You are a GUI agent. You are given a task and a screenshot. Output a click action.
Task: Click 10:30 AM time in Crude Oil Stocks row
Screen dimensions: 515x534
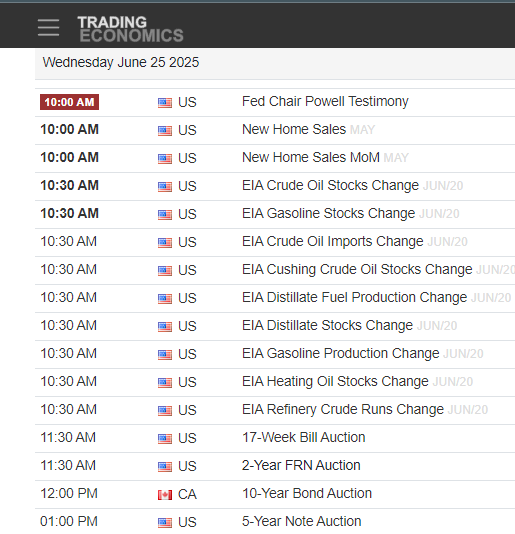(x=69, y=185)
